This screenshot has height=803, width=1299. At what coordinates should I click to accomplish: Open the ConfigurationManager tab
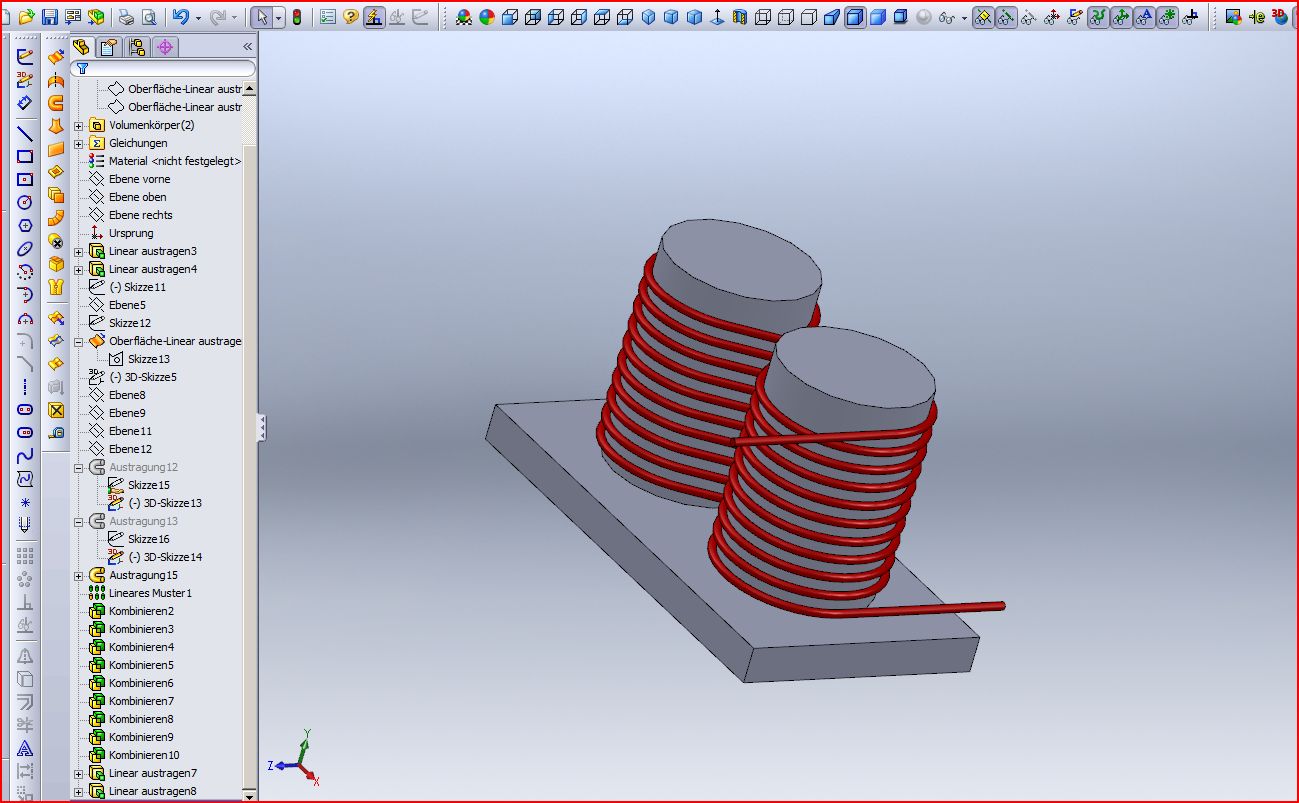(x=136, y=47)
